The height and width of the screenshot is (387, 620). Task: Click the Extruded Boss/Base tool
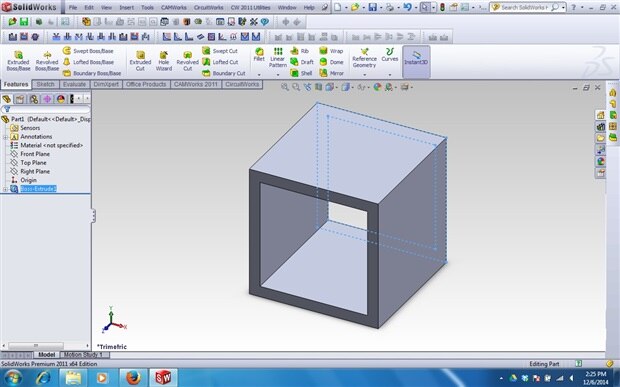click(x=18, y=60)
